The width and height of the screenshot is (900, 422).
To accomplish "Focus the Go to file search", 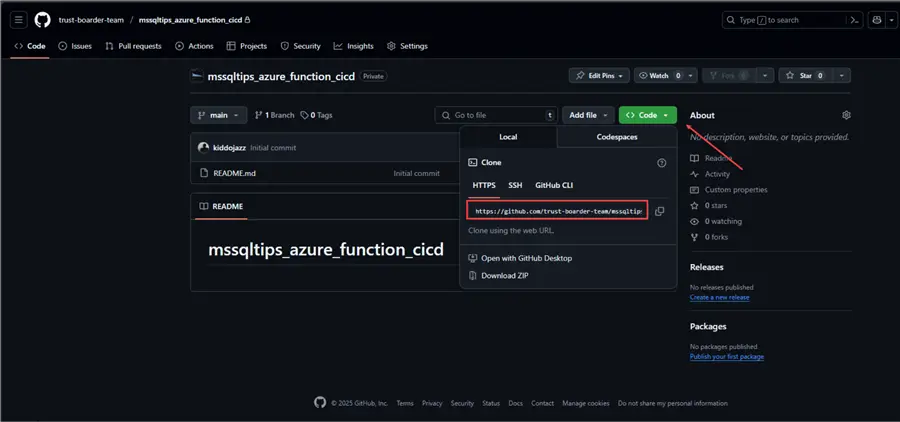I will 496,115.
